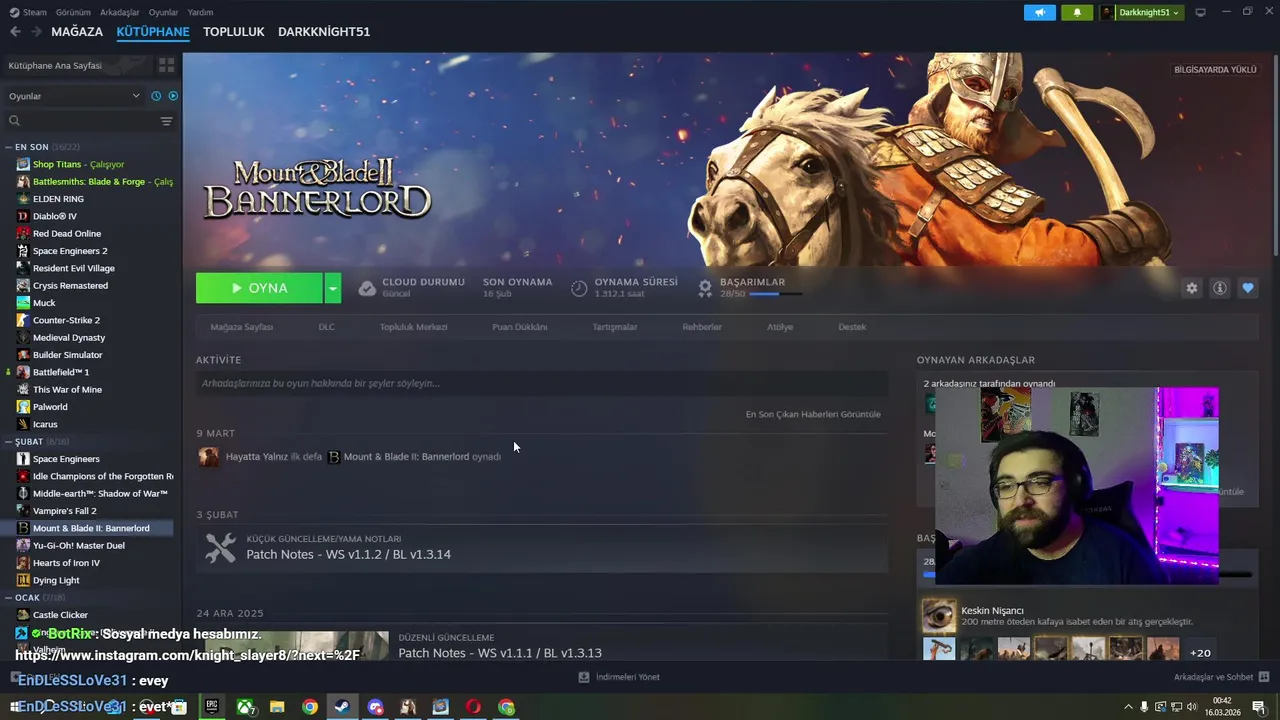
Task: Open the Yardım menu
Action: [200, 12]
